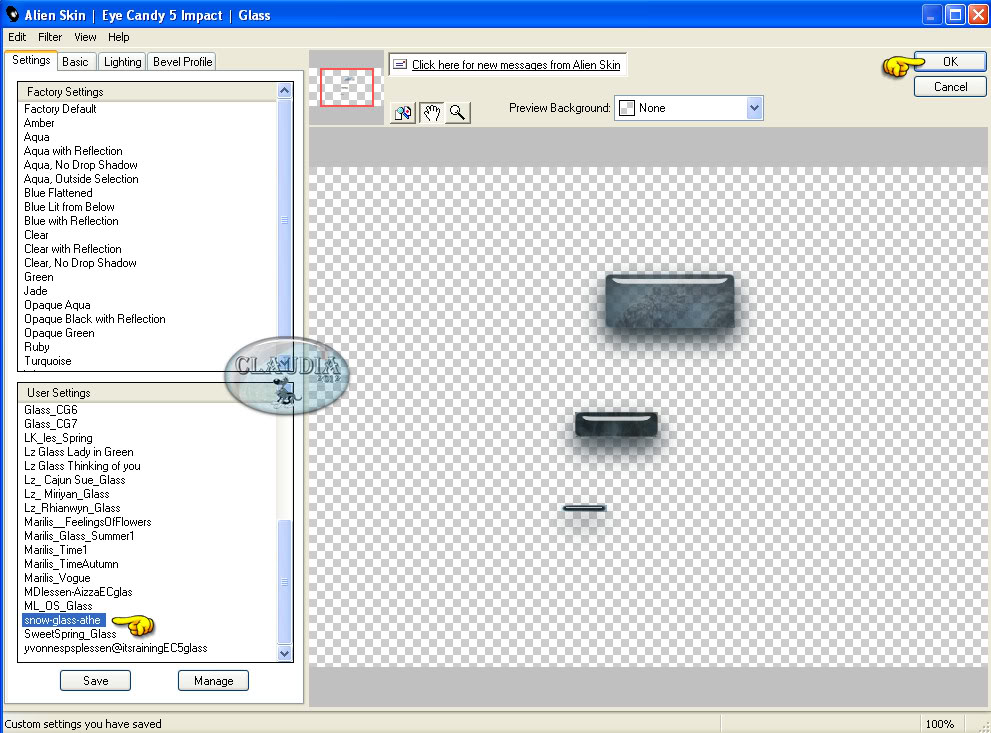Click the Save settings button

[x=95, y=681]
